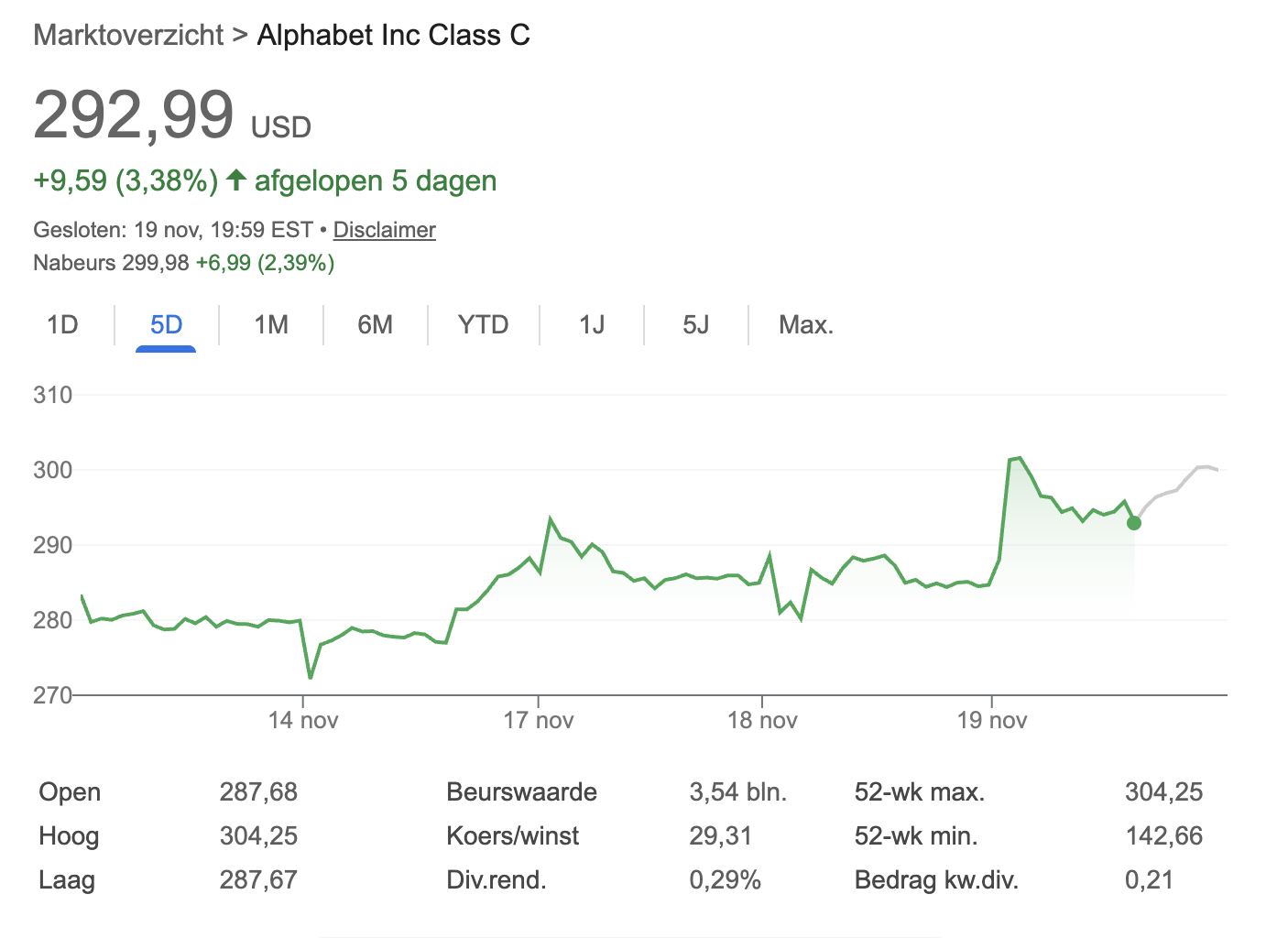1288x938 pixels.
Task: Click the green upward arrow icon
Action: tap(236, 180)
